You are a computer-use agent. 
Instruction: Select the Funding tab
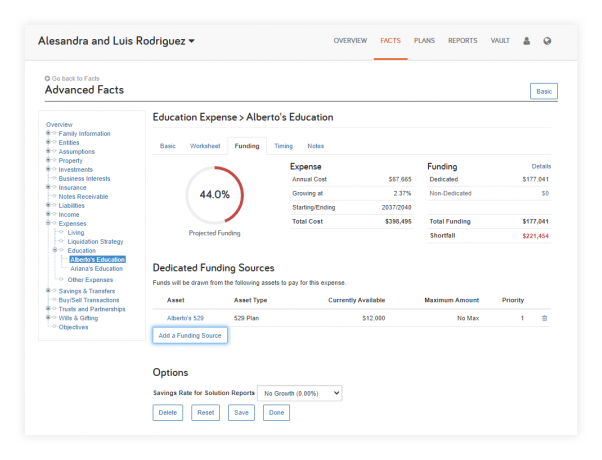pos(247,146)
